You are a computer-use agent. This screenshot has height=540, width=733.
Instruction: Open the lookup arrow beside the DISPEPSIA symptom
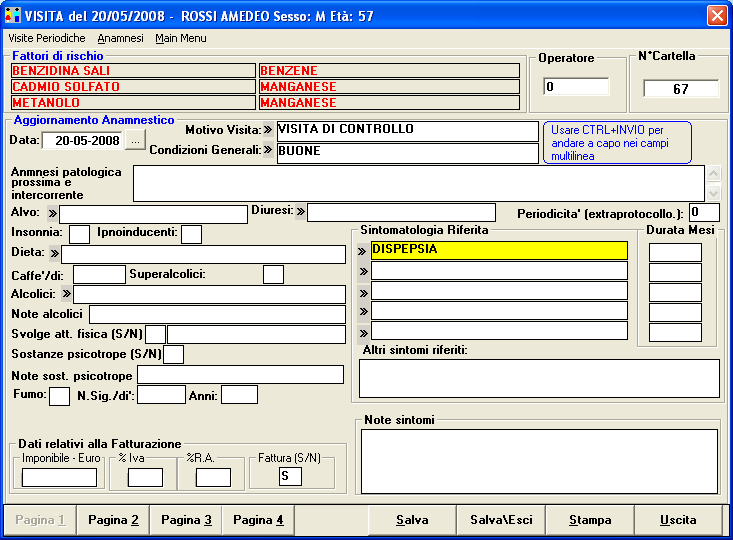pyautogui.click(x=362, y=251)
